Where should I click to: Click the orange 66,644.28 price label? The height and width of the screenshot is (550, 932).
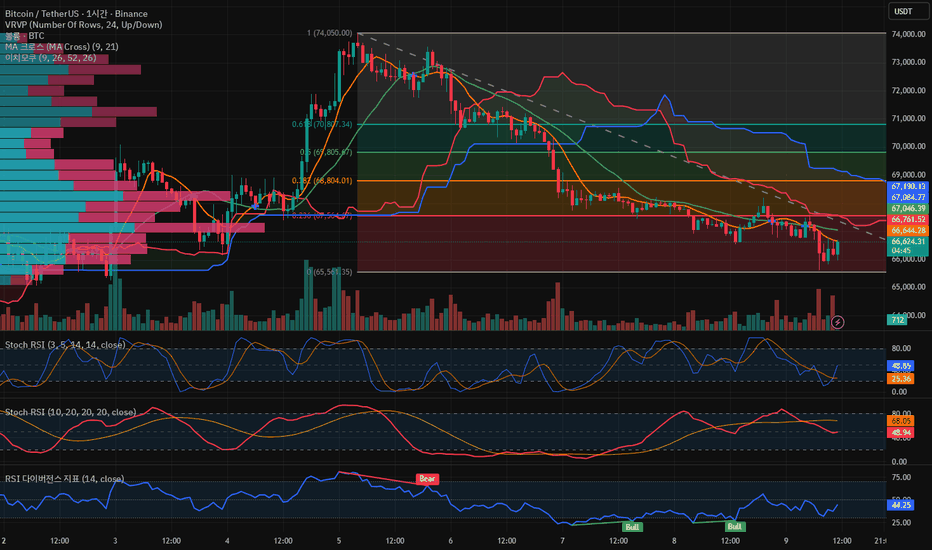[908, 230]
